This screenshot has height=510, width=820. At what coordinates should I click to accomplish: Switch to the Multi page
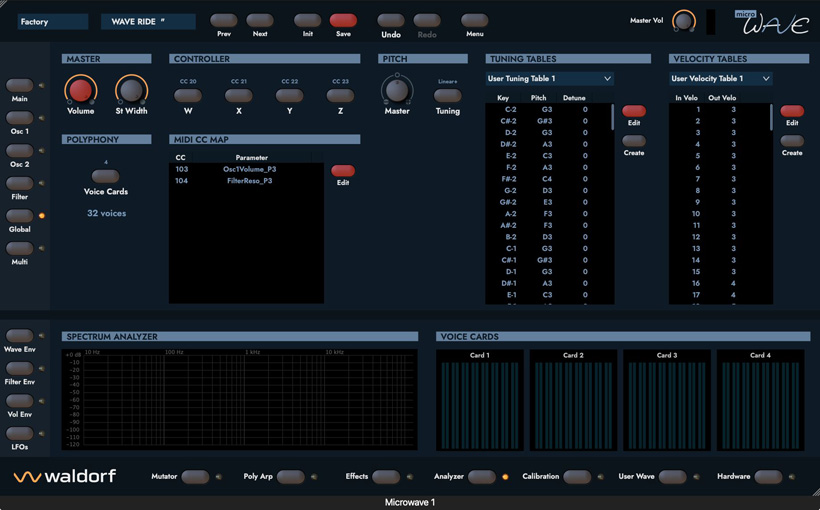click(19, 248)
